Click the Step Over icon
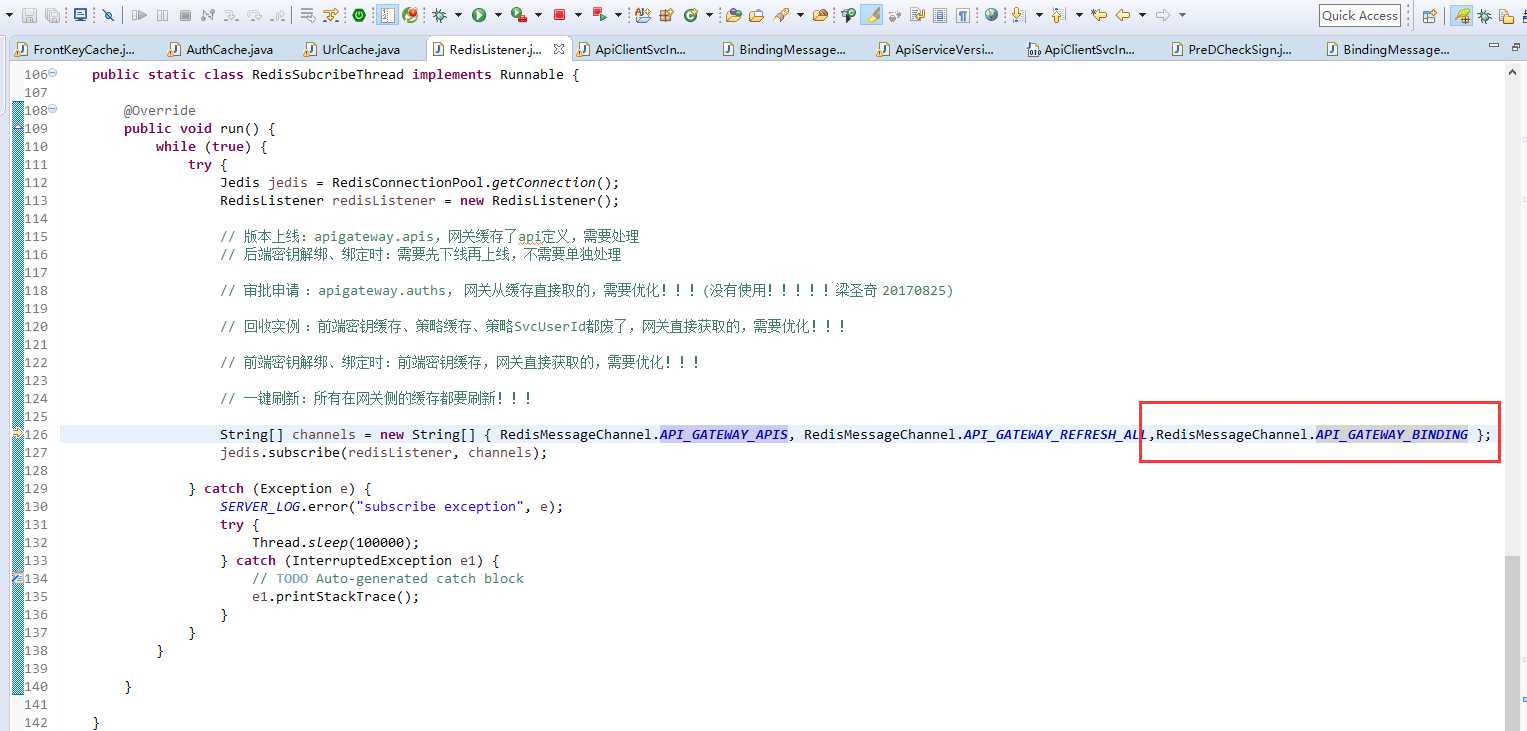1527x731 pixels. click(254, 15)
